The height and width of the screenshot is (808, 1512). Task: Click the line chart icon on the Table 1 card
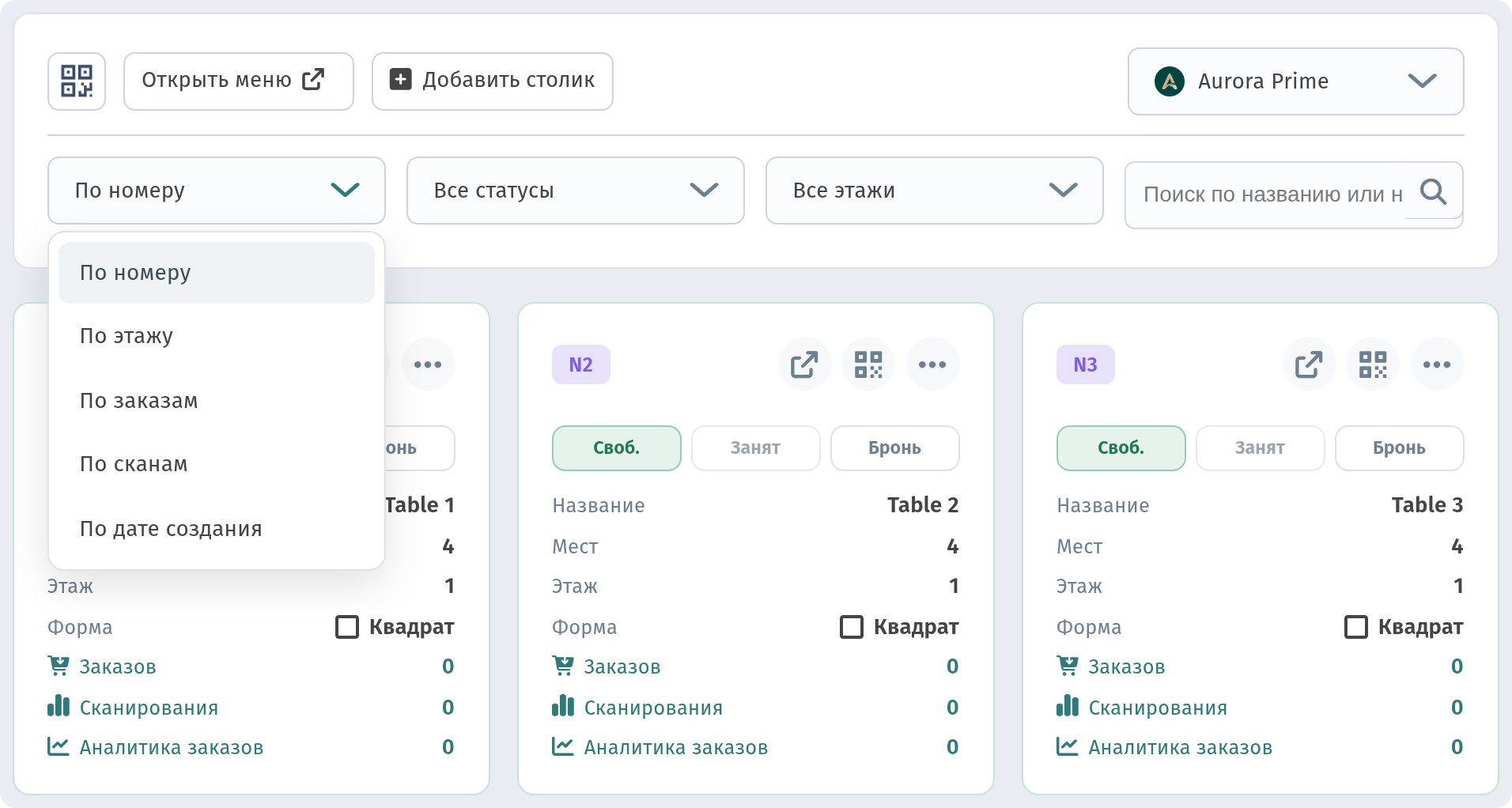[x=59, y=746]
